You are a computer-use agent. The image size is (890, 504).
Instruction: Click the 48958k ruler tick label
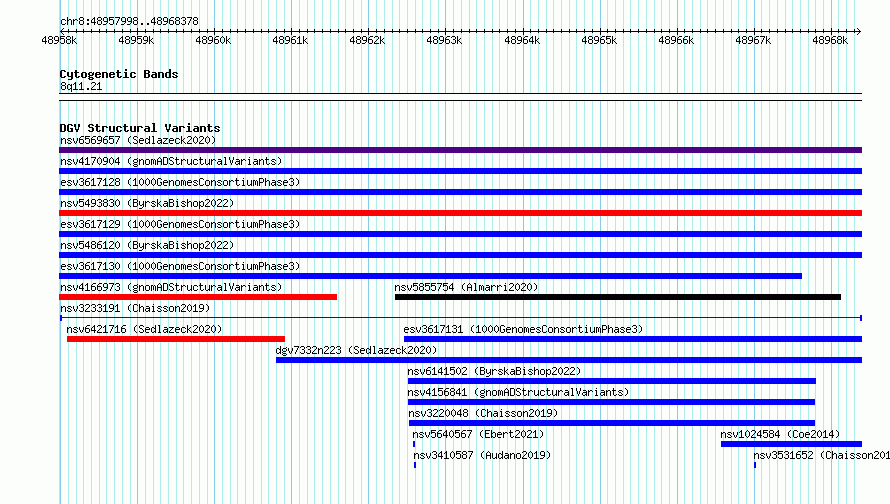pyautogui.click(x=59, y=40)
